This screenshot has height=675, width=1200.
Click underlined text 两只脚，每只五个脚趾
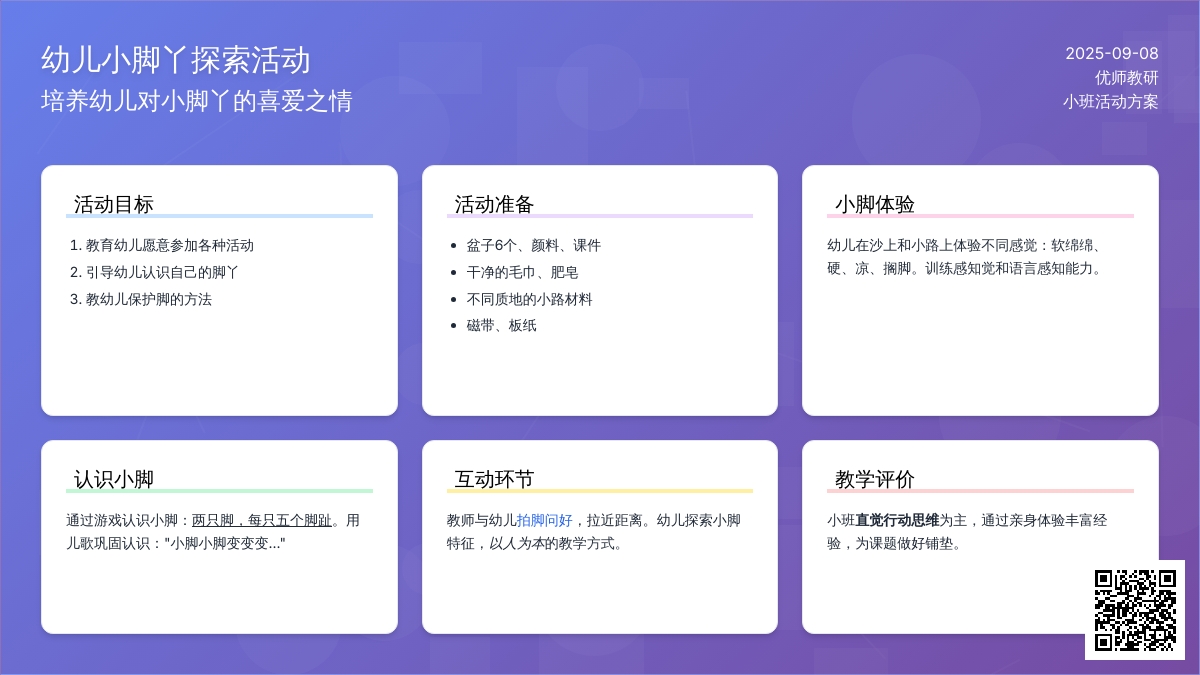[261, 520]
